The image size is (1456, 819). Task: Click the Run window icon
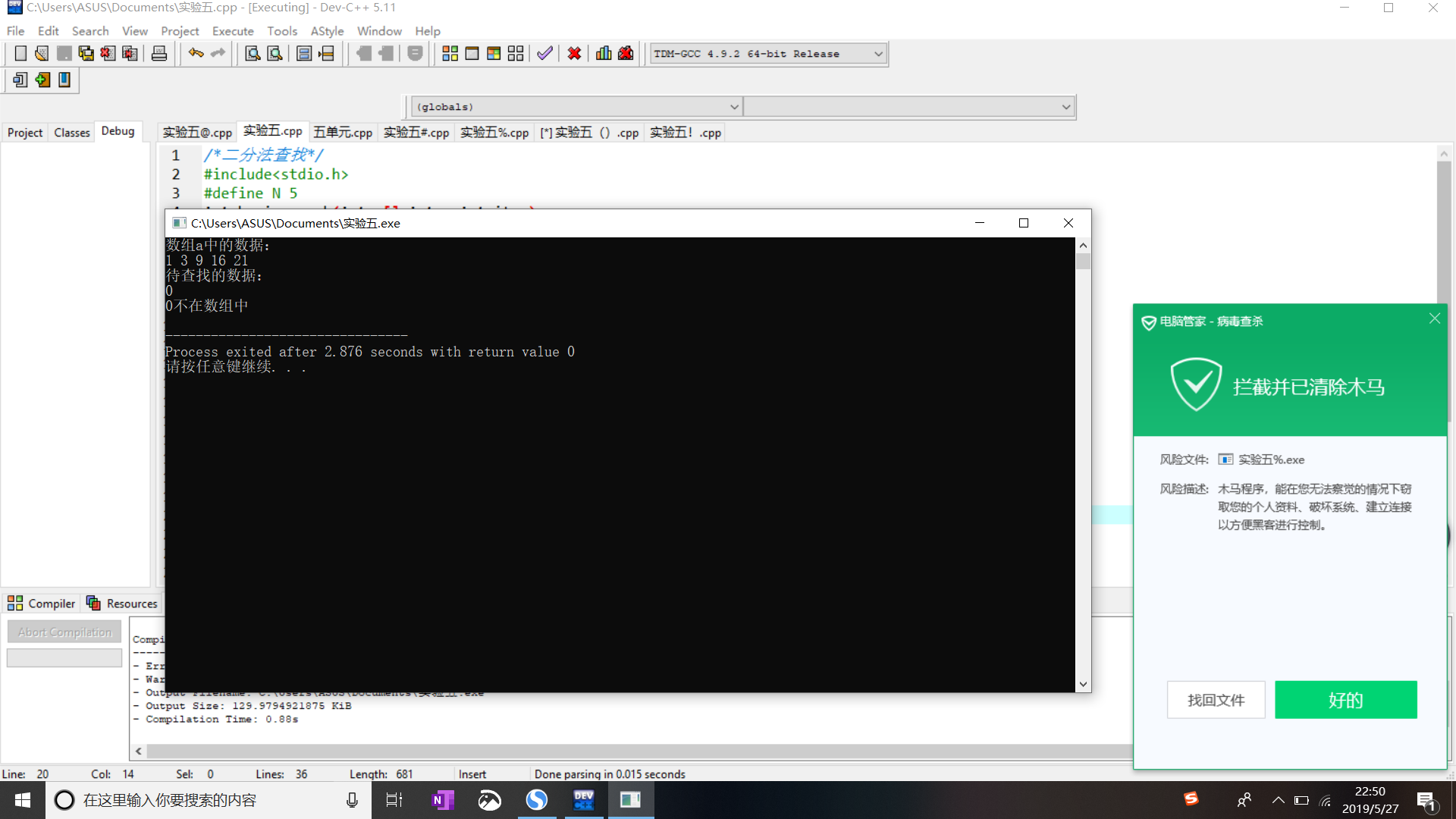pos(472,53)
